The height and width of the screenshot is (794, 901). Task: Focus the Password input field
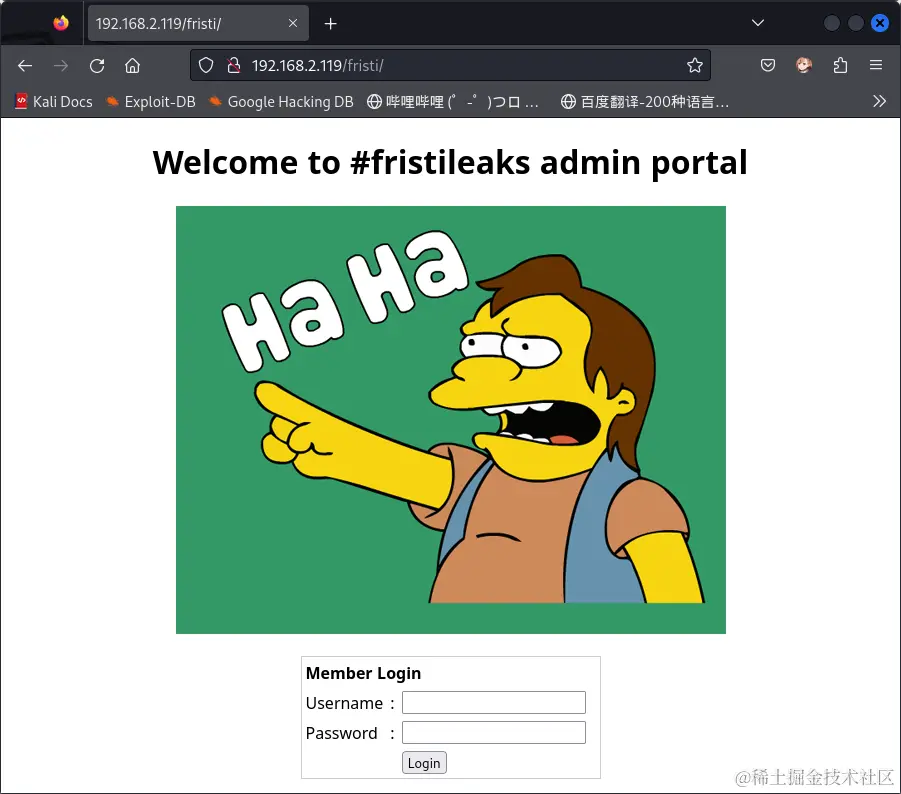pyautogui.click(x=494, y=733)
